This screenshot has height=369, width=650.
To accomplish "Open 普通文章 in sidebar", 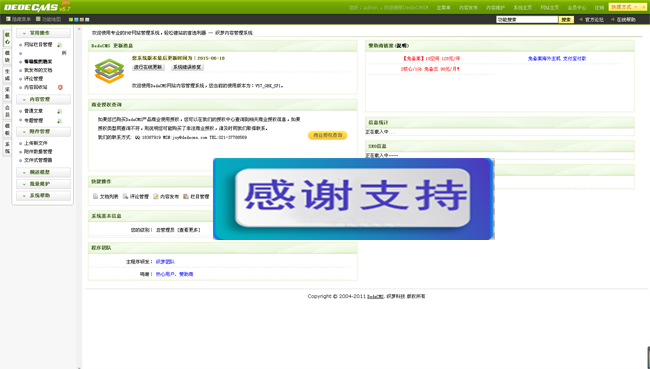I will [x=34, y=111].
